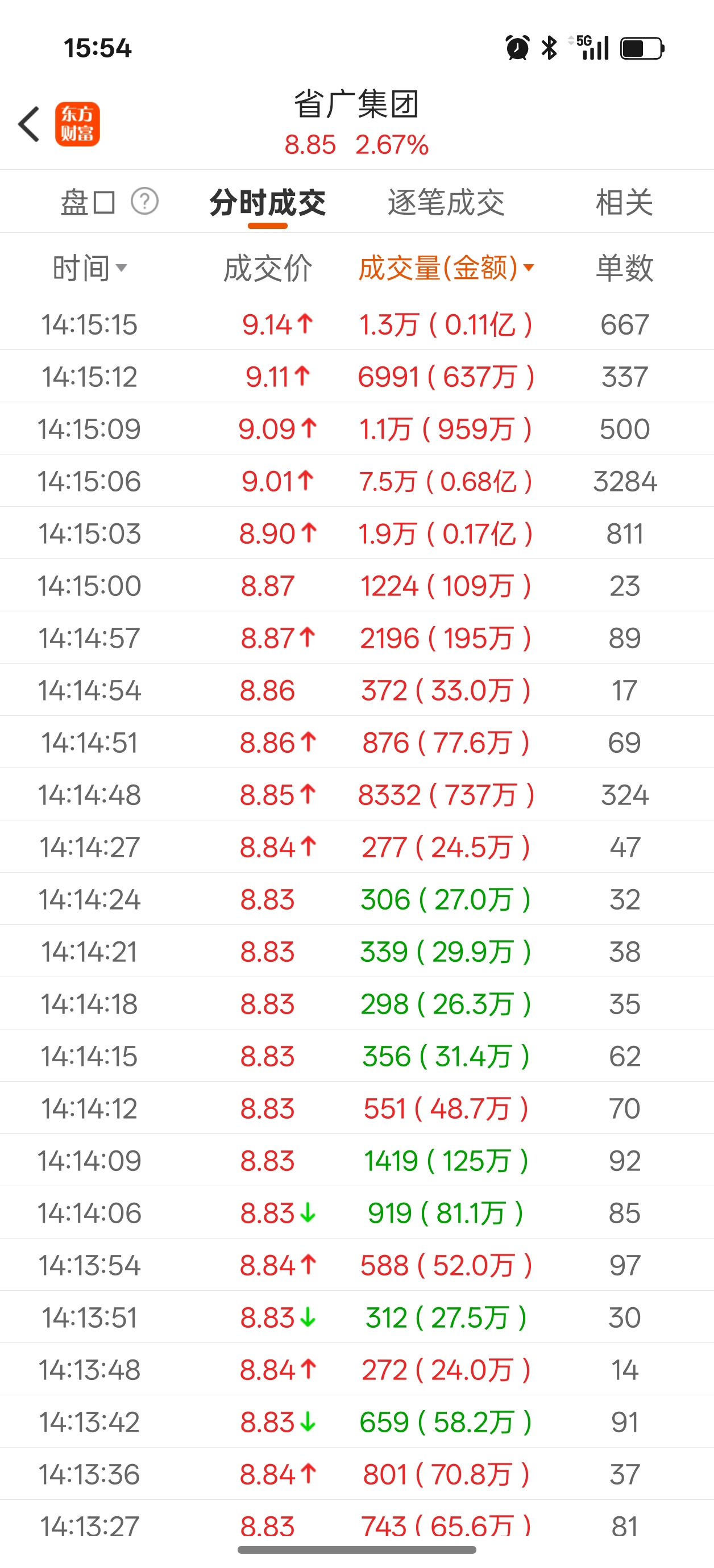Tap the up arrow next to price 9.14

(x=305, y=323)
